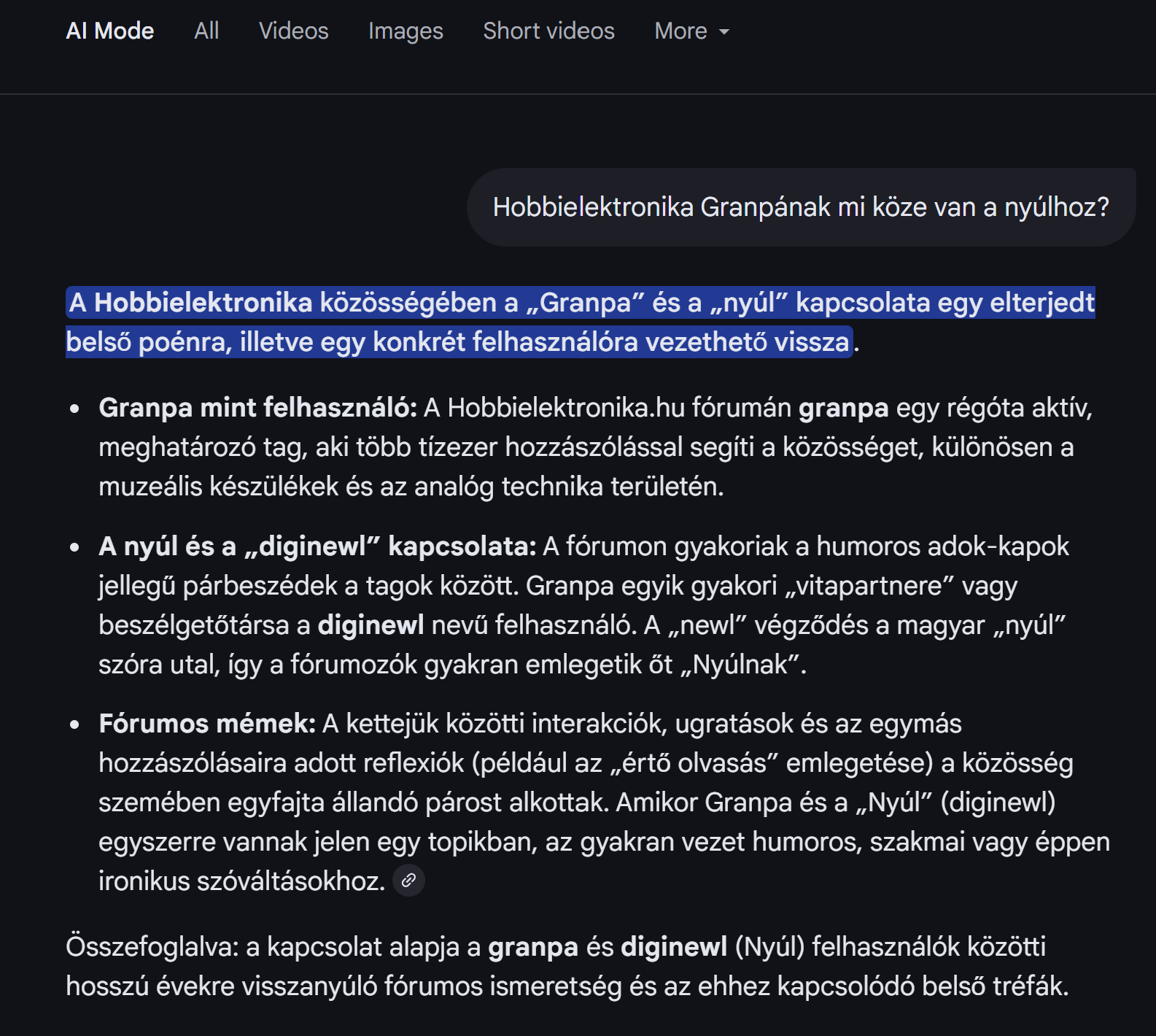
Task: Click the 'Granpa mint felhasználó:' heading
Action: (x=257, y=408)
